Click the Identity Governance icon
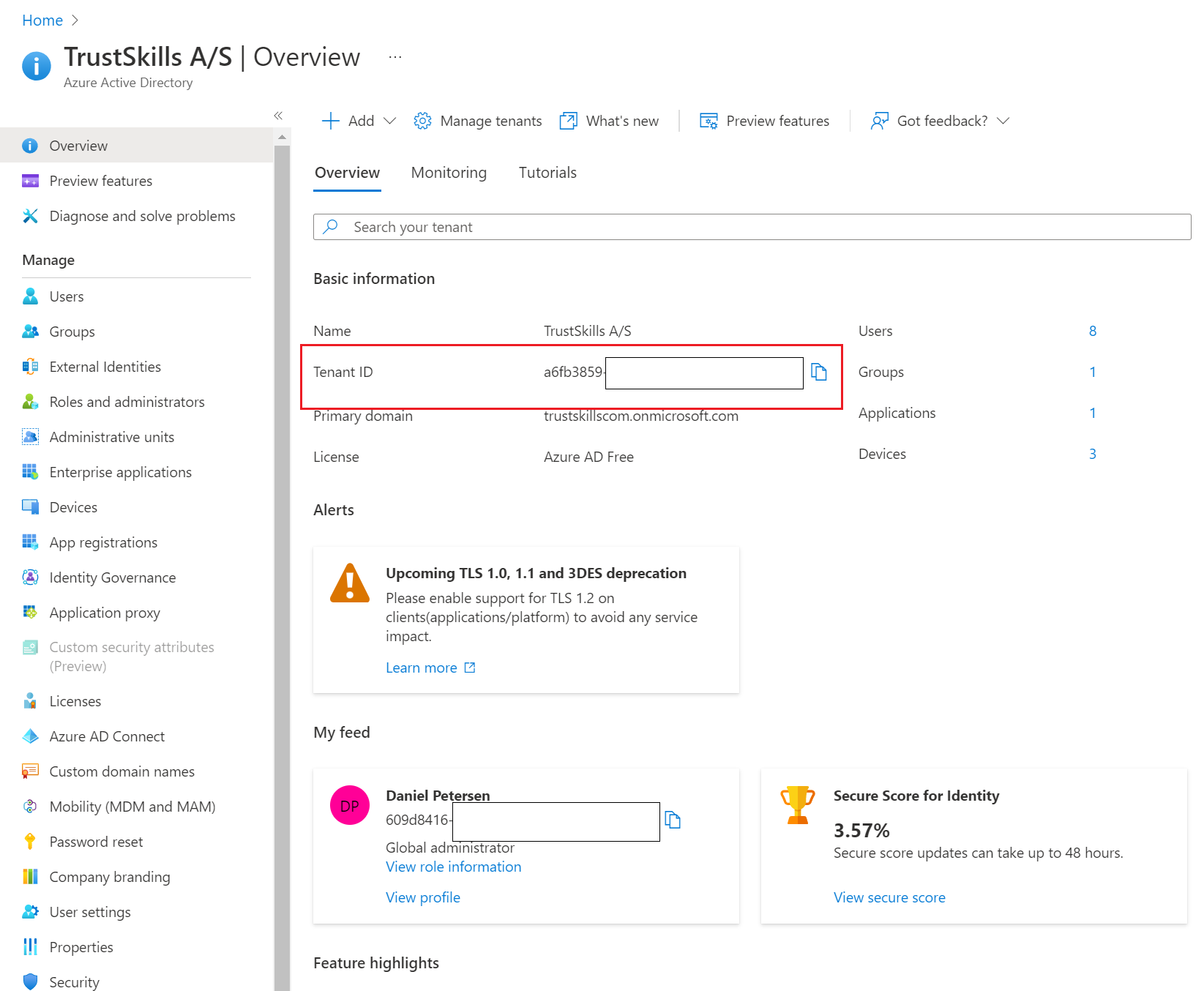The height and width of the screenshot is (991, 1204). pos(30,577)
